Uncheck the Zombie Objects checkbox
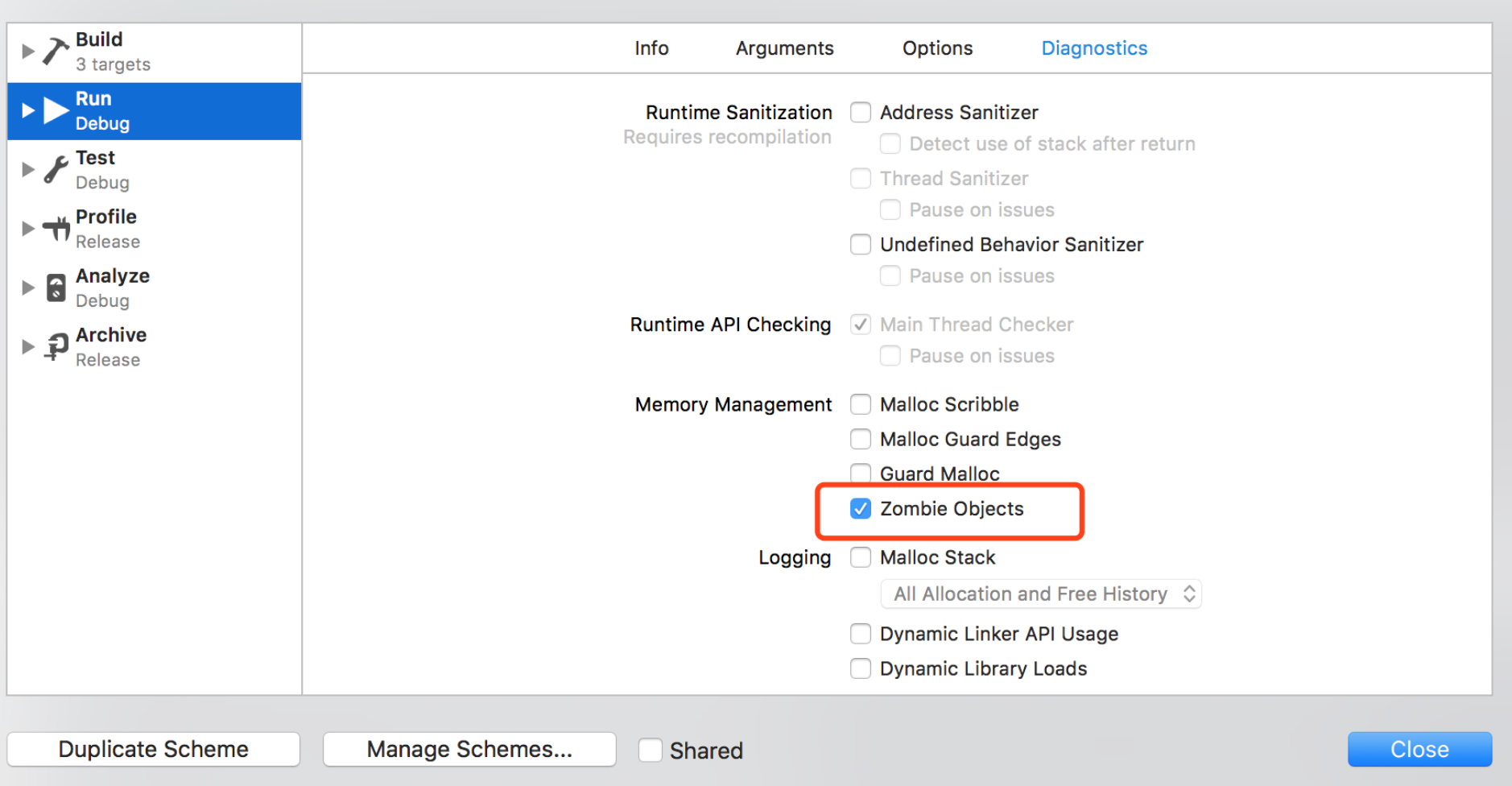Screen dimensions: 1512x786 [861, 508]
